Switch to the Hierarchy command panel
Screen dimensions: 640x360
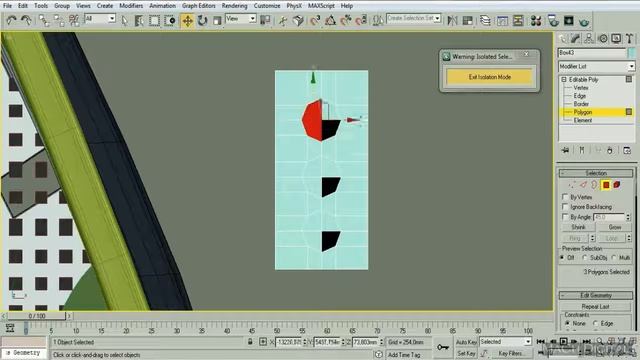pyautogui.click(x=589, y=38)
